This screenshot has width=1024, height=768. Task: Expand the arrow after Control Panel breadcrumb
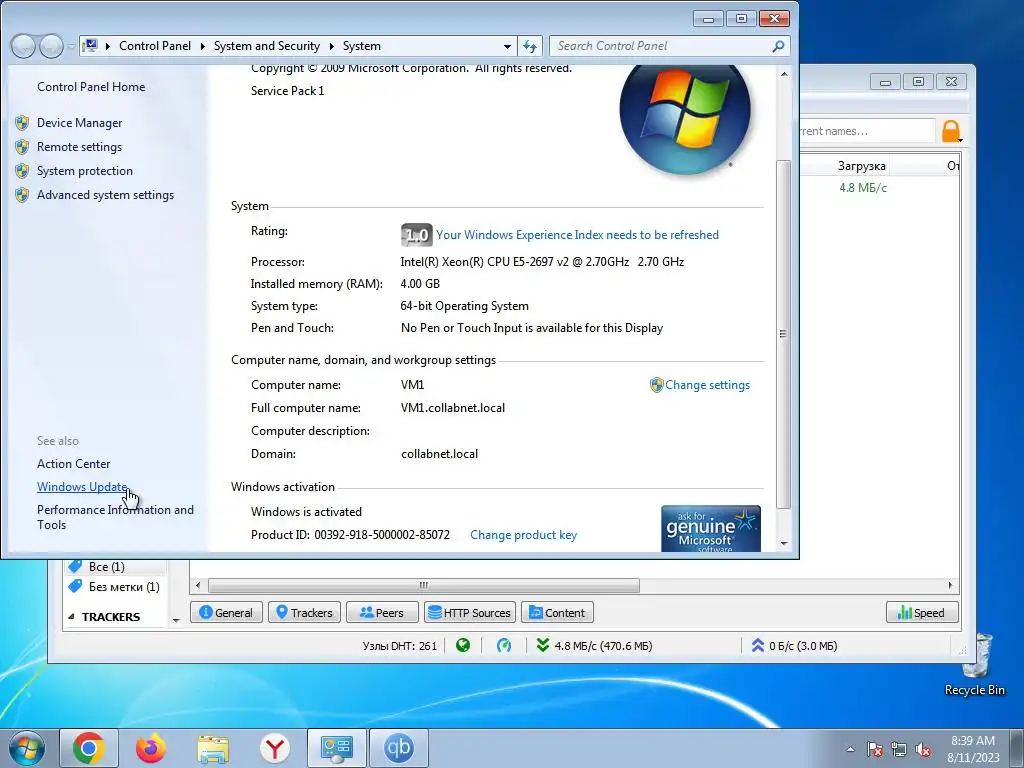202,46
